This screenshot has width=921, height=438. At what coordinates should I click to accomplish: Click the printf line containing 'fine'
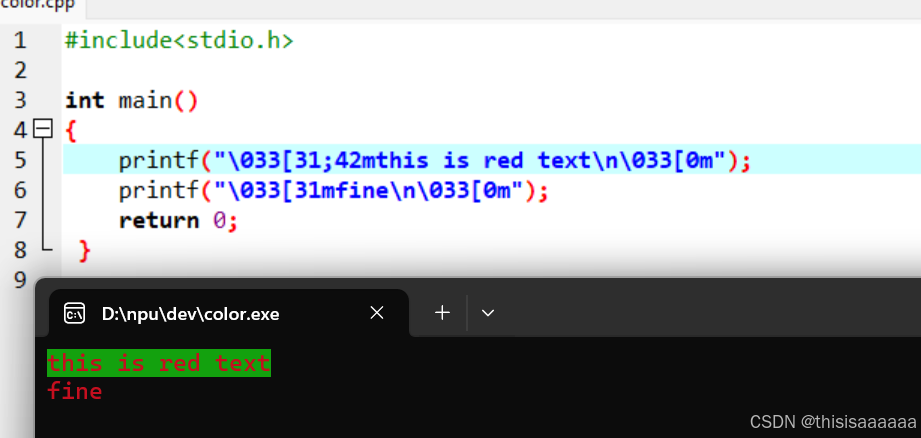(x=334, y=191)
